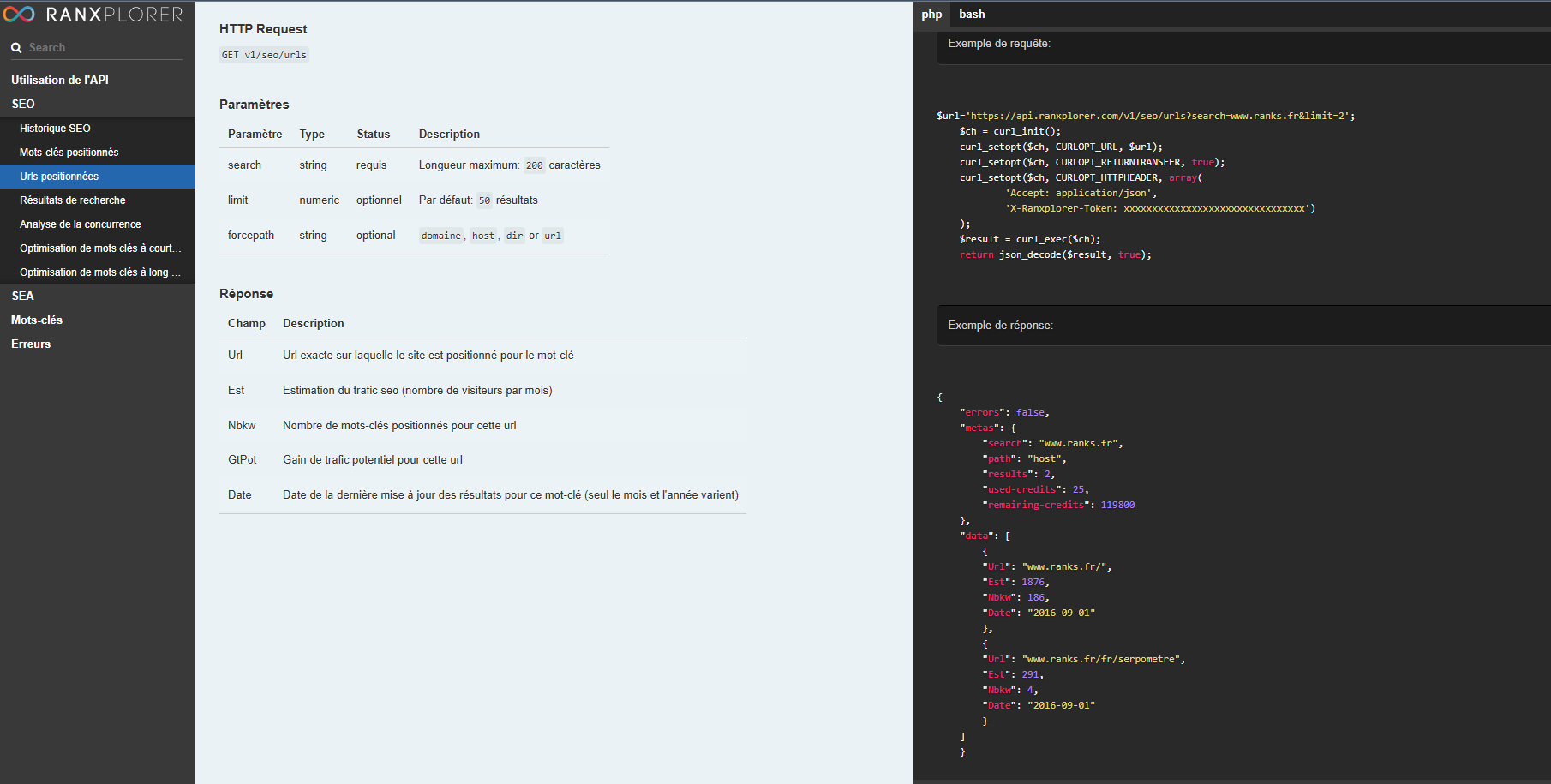Click the GET v1/seo/urls code snippet
This screenshot has height=784, width=1551.
264,55
